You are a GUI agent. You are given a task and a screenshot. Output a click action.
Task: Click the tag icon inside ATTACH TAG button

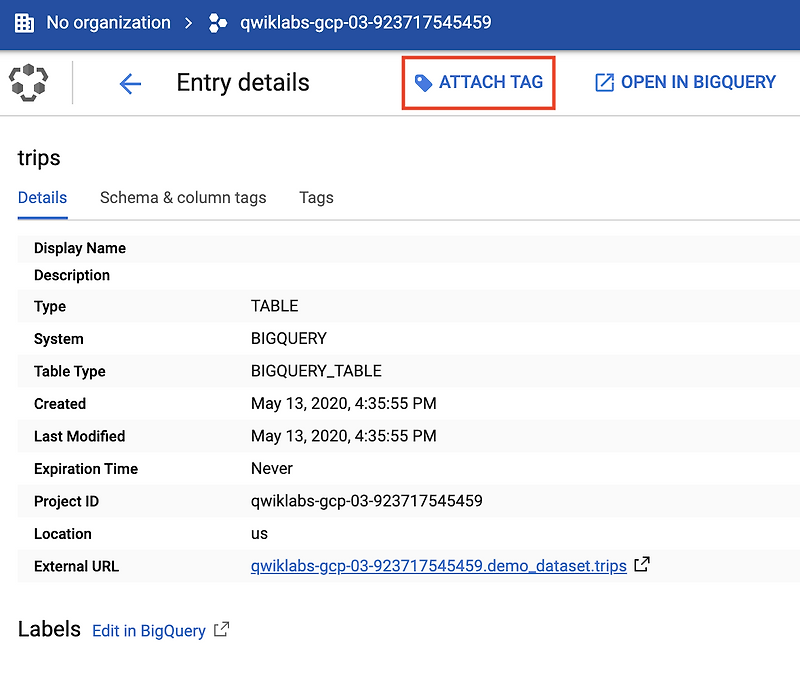pyautogui.click(x=422, y=82)
